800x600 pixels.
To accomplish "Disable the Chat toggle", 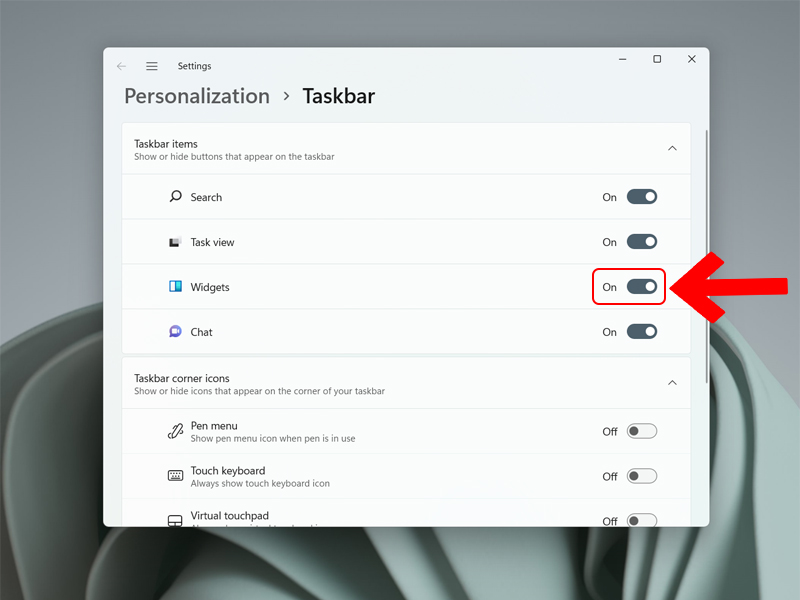I will pos(640,332).
